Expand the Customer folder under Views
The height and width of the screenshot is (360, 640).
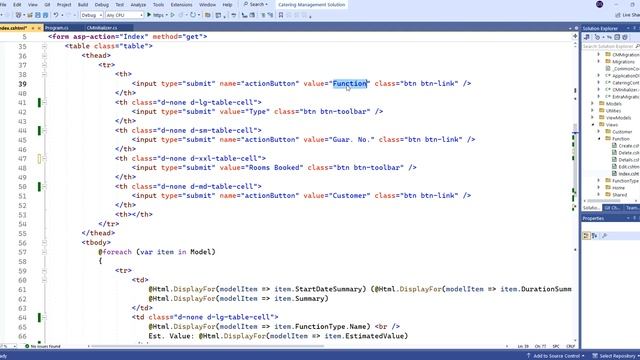(599, 132)
